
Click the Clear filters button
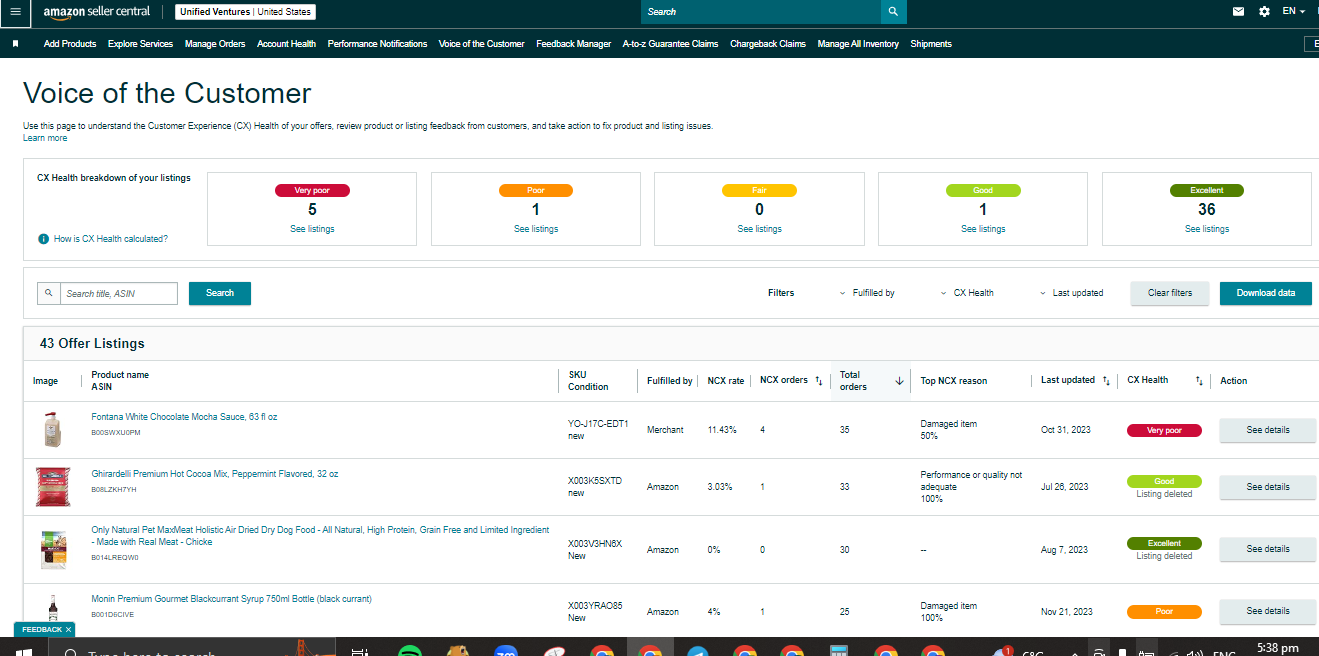pos(1170,293)
